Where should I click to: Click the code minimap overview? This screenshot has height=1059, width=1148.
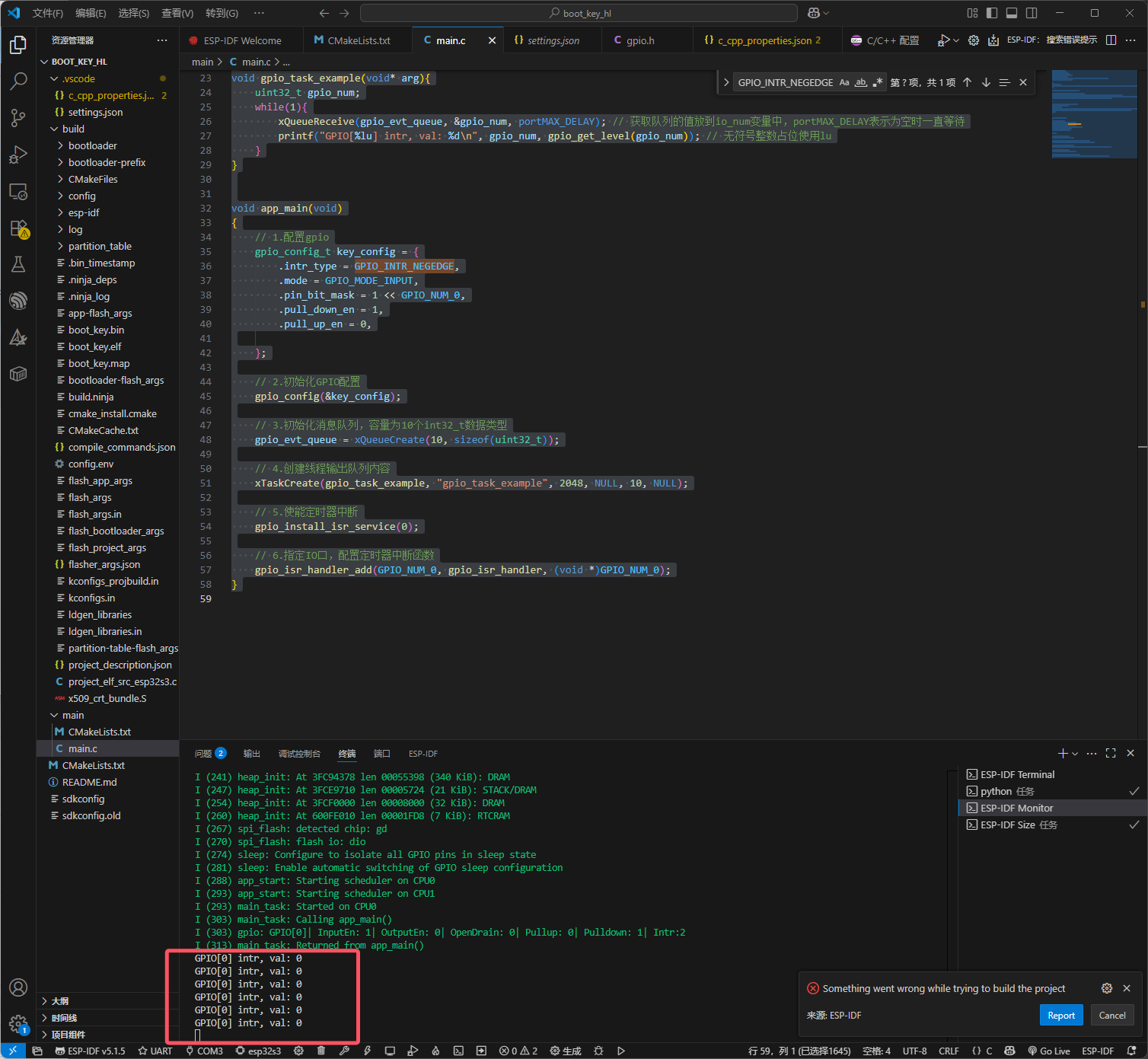point(1093,114)
